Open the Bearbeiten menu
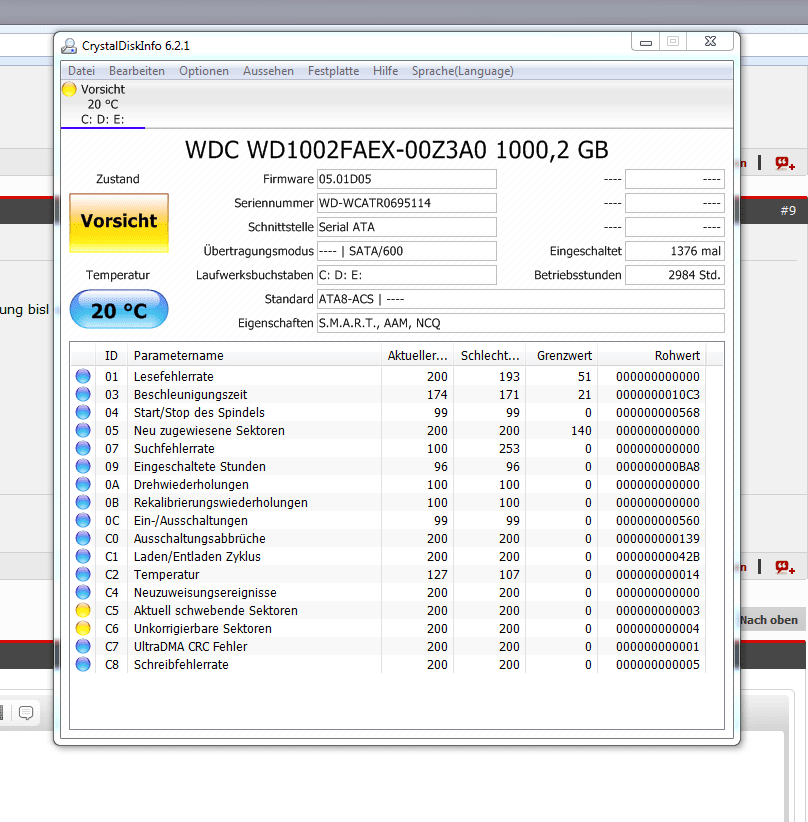The width and height of the screenshot is (808, 822). [x=137, y=71]
